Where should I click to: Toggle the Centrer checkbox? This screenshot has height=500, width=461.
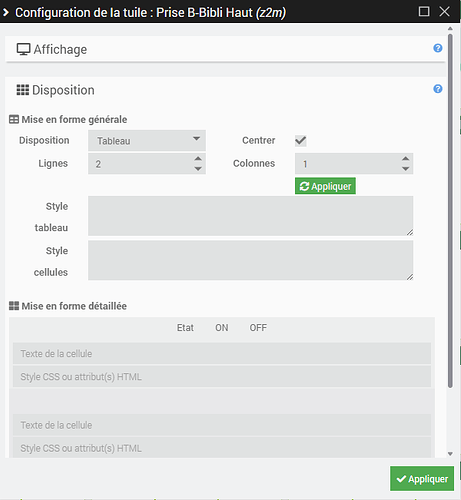[x=300, y=141]
